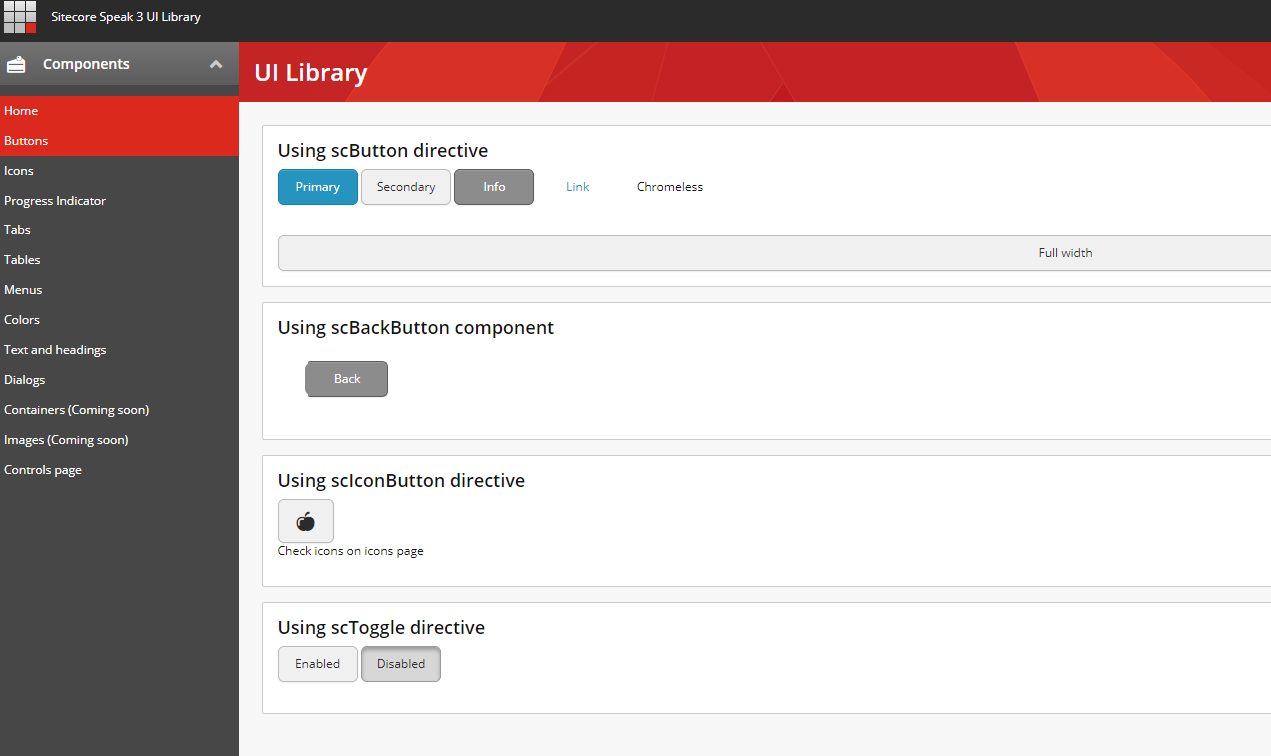Open the Tables page
The image size is (1271, 756).
(x=21, y=259)
